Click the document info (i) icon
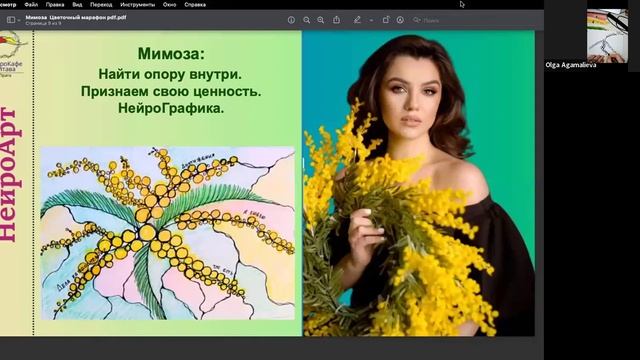The image size is (640, 360). coord(291,20)
